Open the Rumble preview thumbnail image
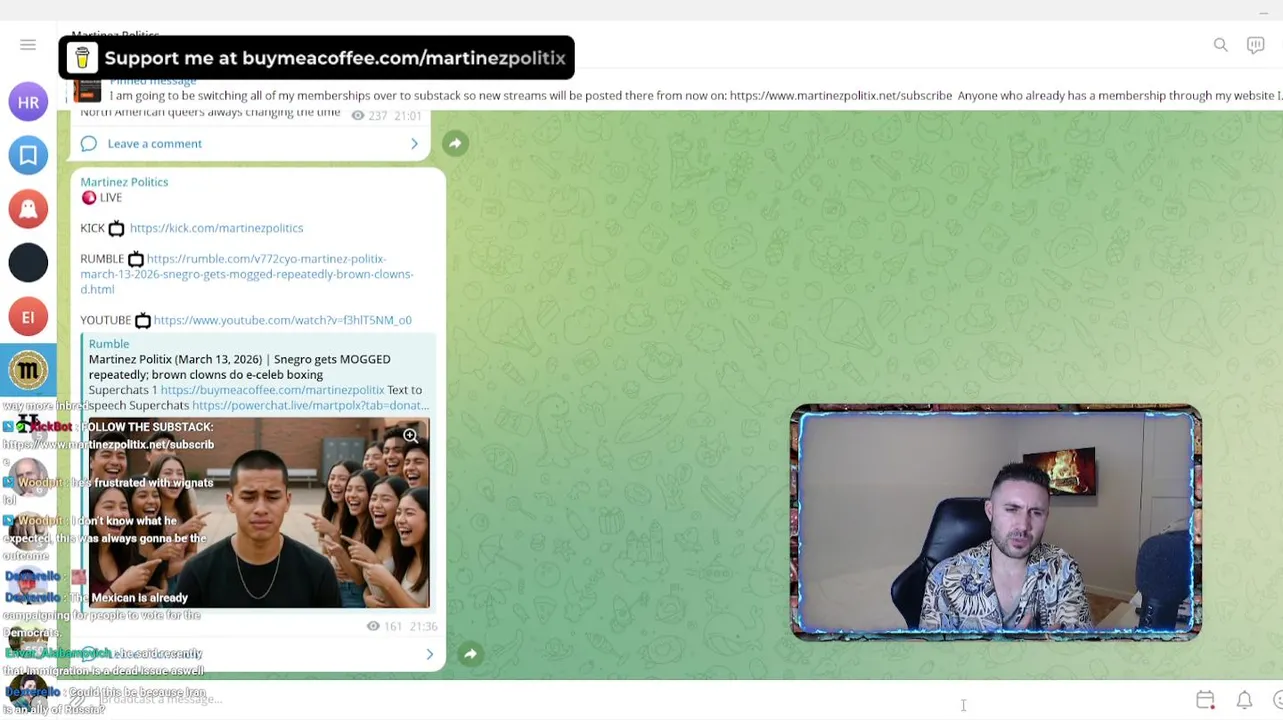 click(259, 512)
